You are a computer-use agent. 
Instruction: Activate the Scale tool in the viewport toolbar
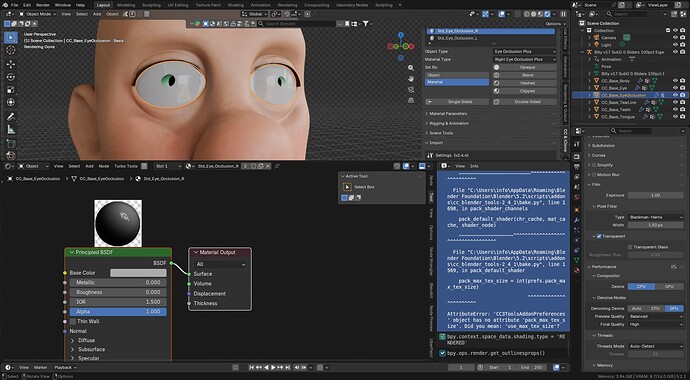tap(11, 90)
